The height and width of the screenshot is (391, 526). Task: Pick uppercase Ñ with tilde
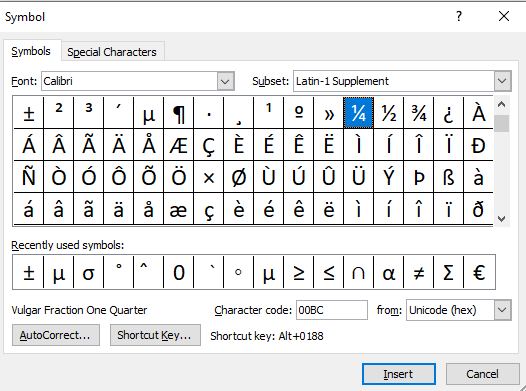click(x=29, y=177)
